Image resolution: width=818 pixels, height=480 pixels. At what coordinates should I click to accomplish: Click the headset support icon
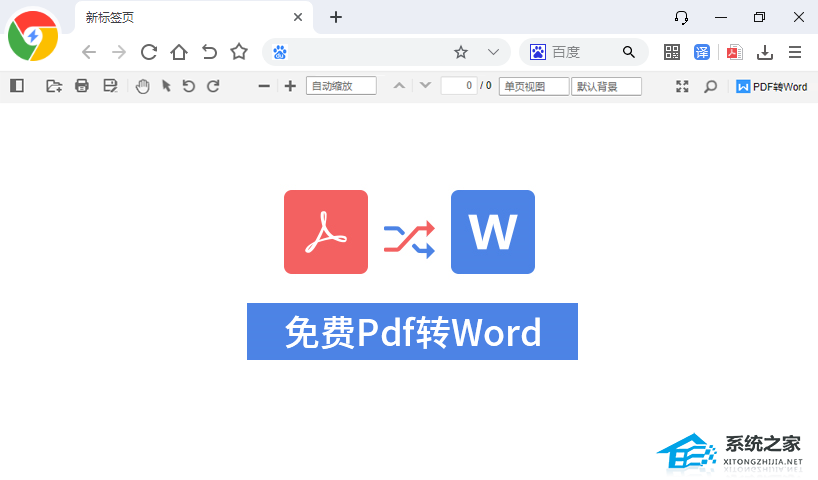[681, 18]
